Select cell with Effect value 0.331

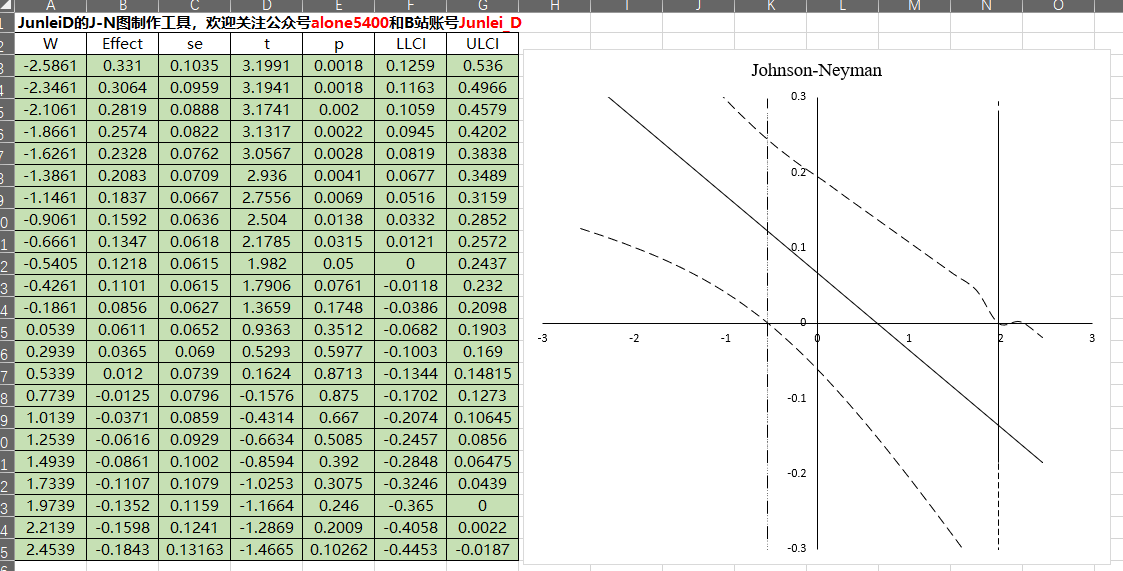coord(122,66)
